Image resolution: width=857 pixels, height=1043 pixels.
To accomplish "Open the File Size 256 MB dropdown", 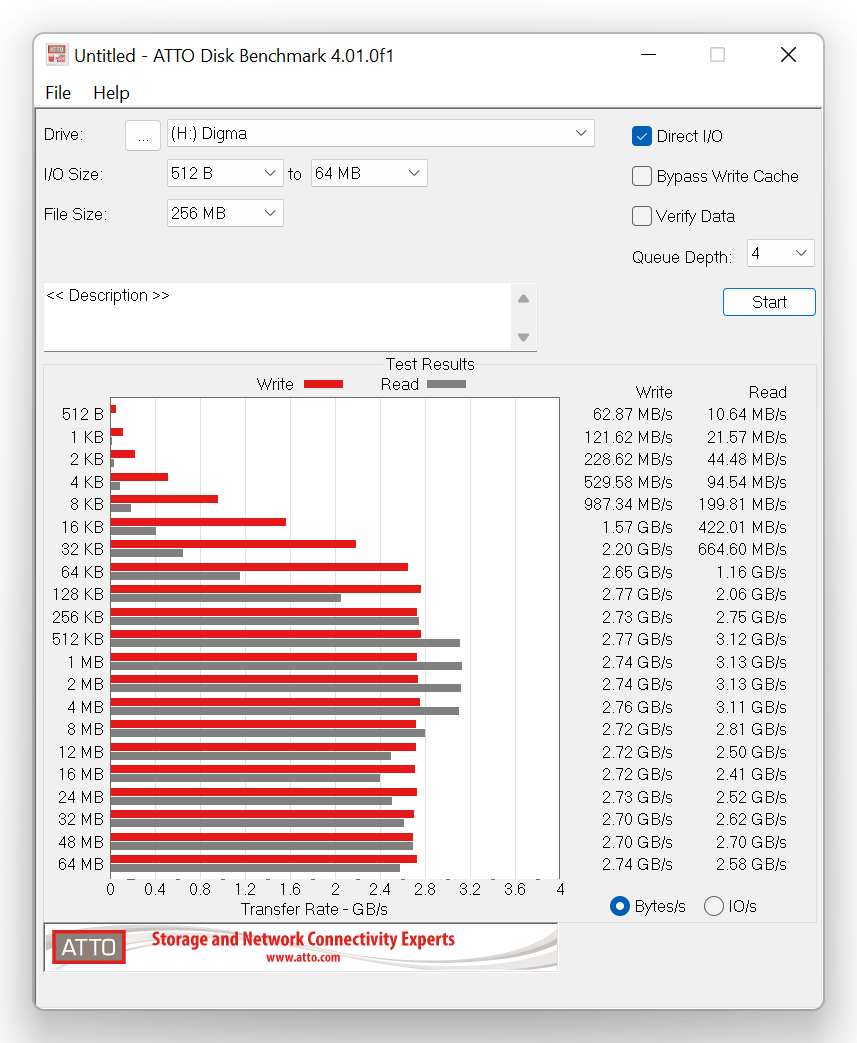I will [x=225, y=213].
